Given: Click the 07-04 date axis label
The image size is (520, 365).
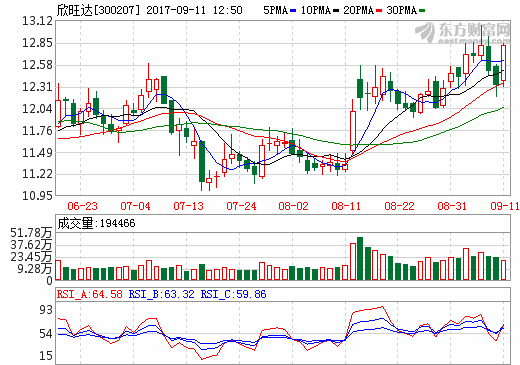Looking at the screenshot, I should (x=135, y=206).
